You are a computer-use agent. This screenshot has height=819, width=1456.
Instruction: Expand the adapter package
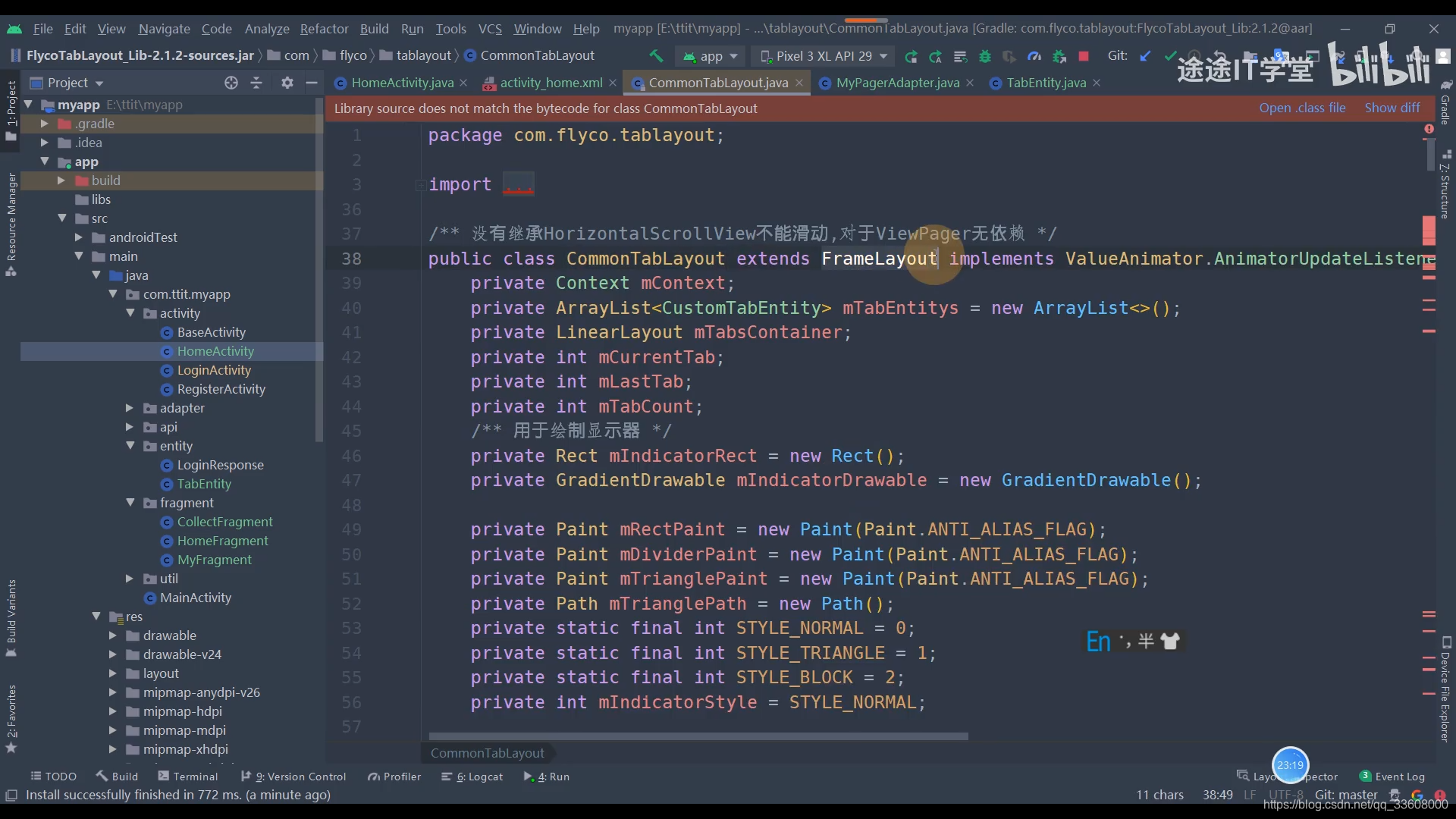click(130, 408)
